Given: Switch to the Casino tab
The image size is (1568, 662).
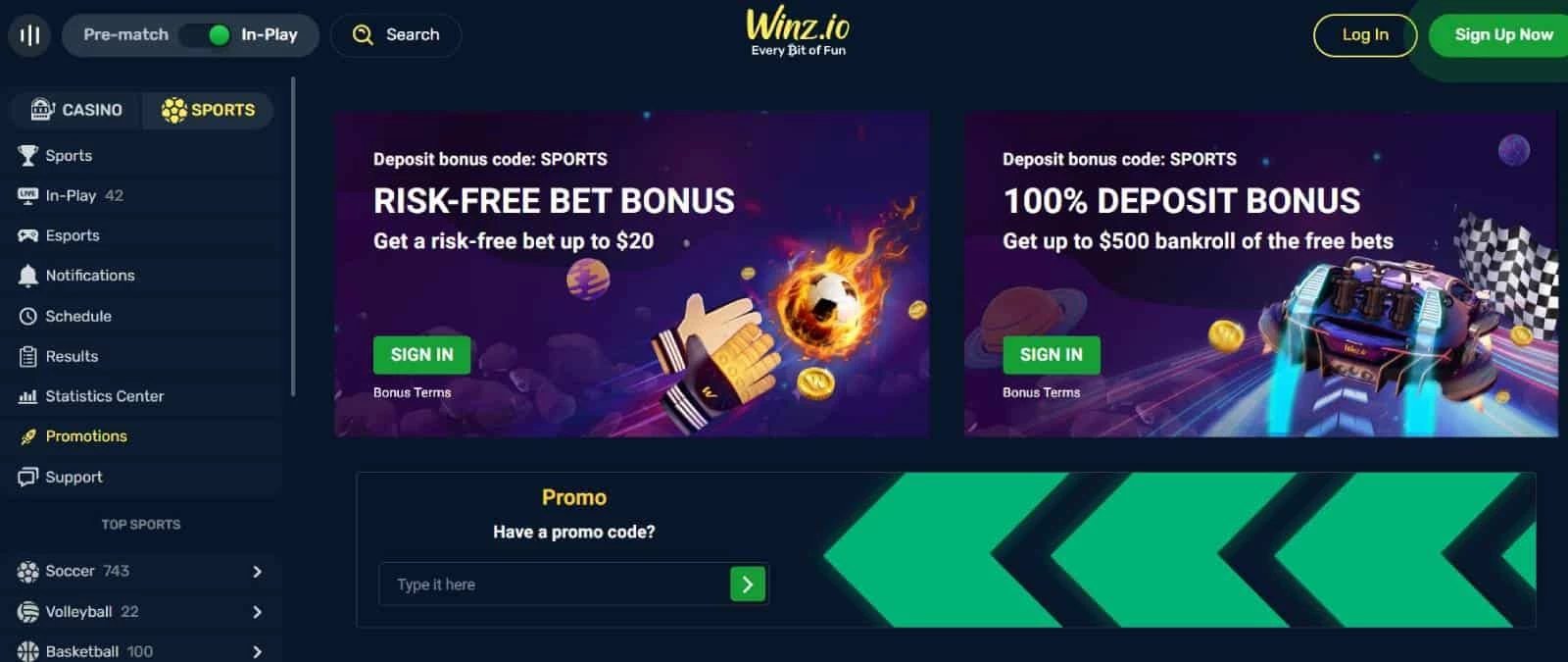Looking at the screenshot, I should coord(76,110).
